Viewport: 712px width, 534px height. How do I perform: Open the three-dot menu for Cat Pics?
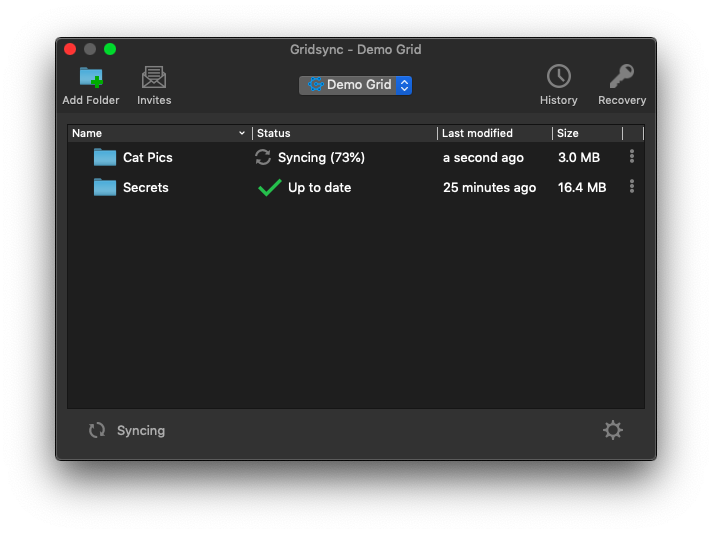pyautogui.click(x=631, y=157)
